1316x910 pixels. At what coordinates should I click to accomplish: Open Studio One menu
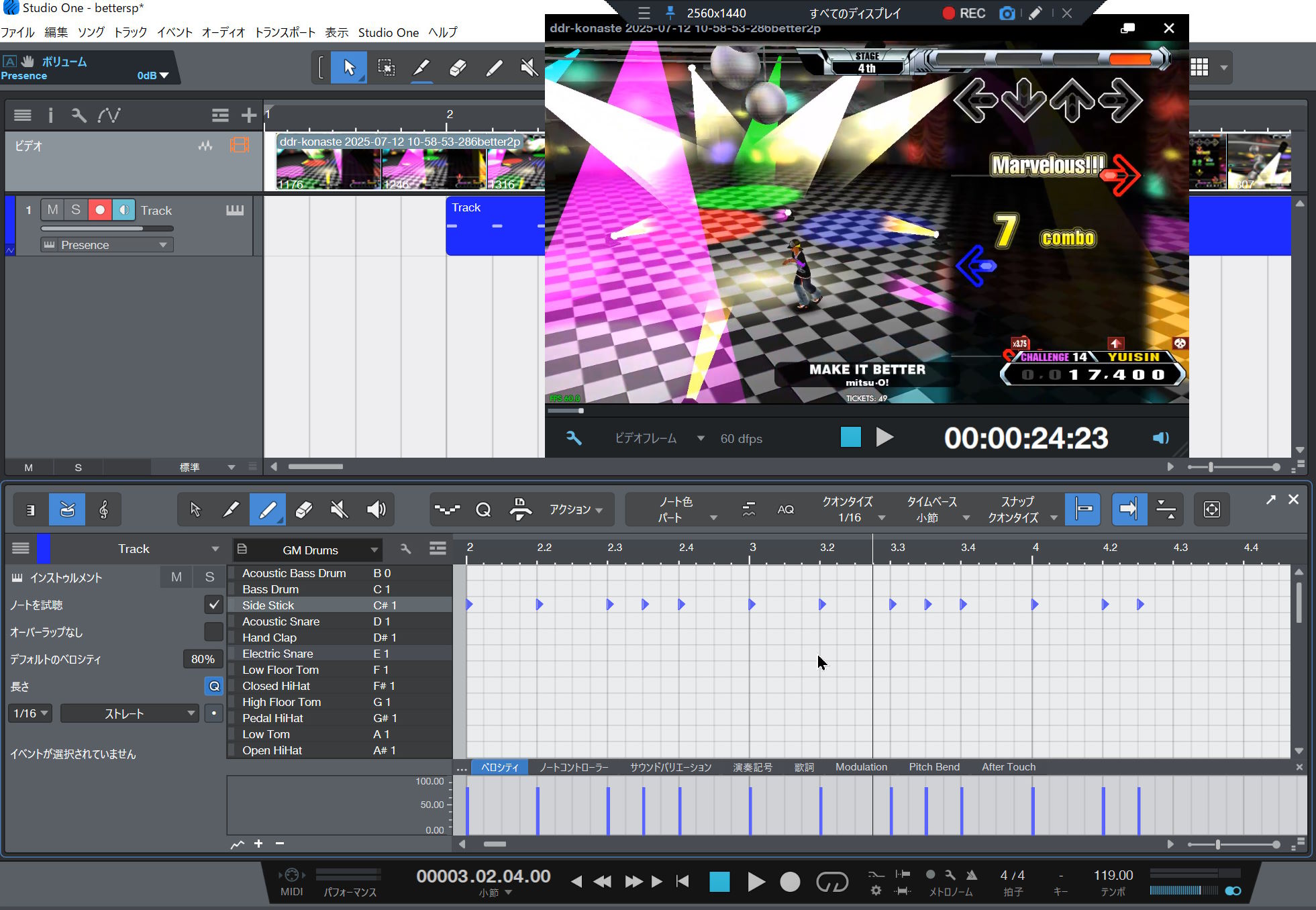pyautogui.click(x=388, y=32)
